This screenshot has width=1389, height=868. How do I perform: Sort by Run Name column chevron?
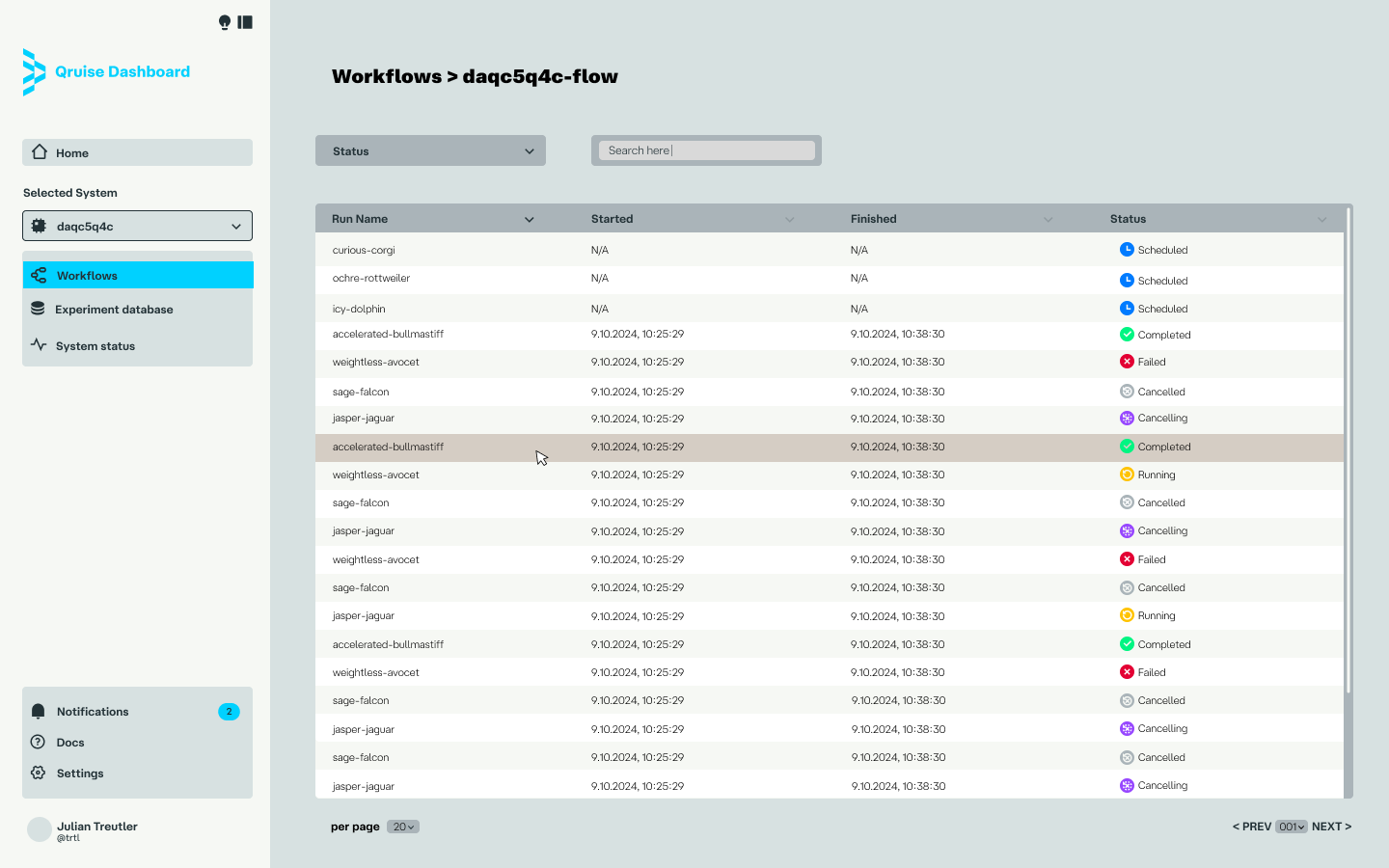530,220
